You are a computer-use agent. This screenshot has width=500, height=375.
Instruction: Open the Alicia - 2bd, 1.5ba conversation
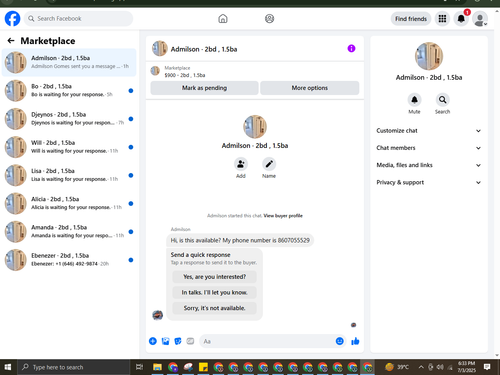point(69,203)
